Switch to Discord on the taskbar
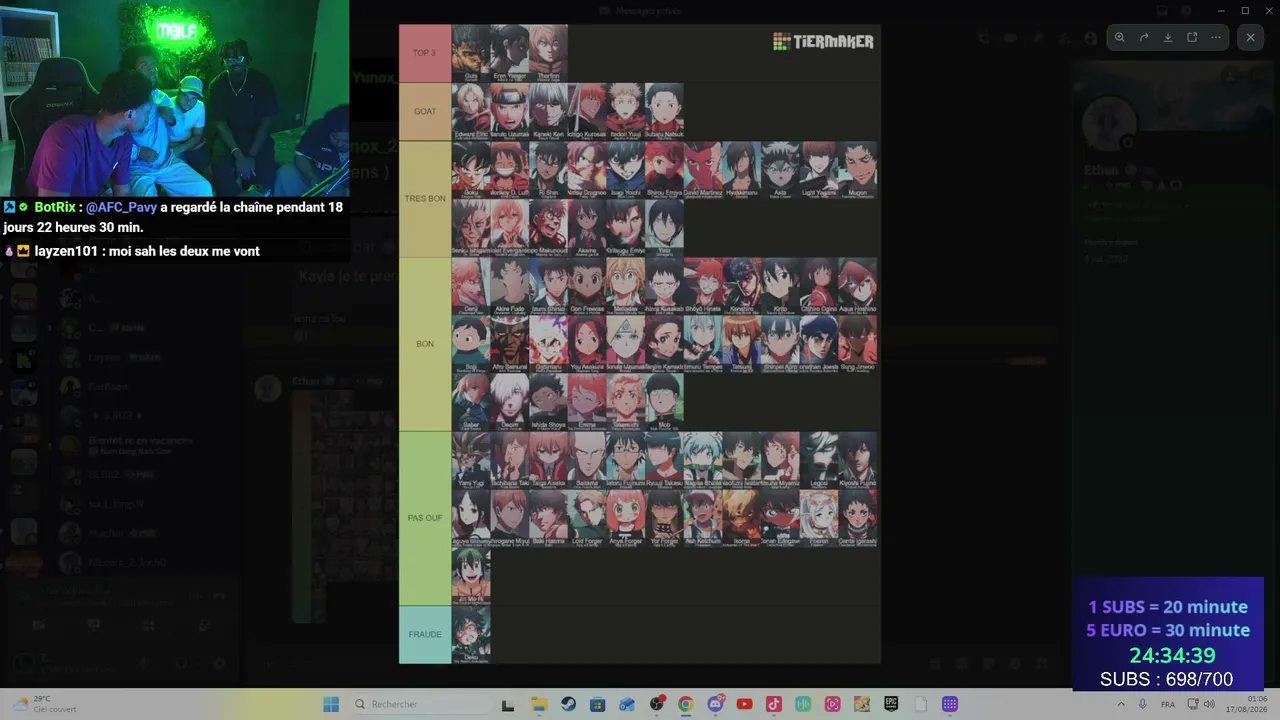This screenshot has width=1280, height=720. (715, 704)
